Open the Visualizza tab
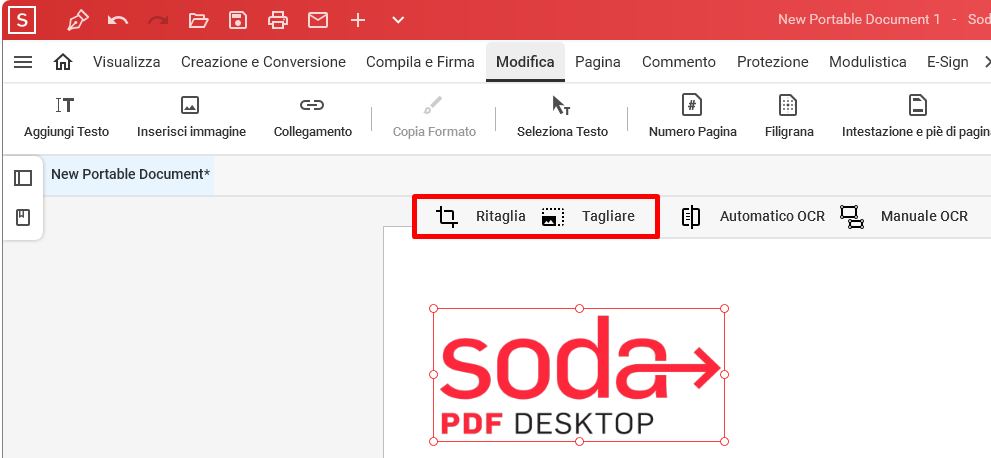Viewport: 991px width, 458px height. pyautogui.click(x=126, y=62)
